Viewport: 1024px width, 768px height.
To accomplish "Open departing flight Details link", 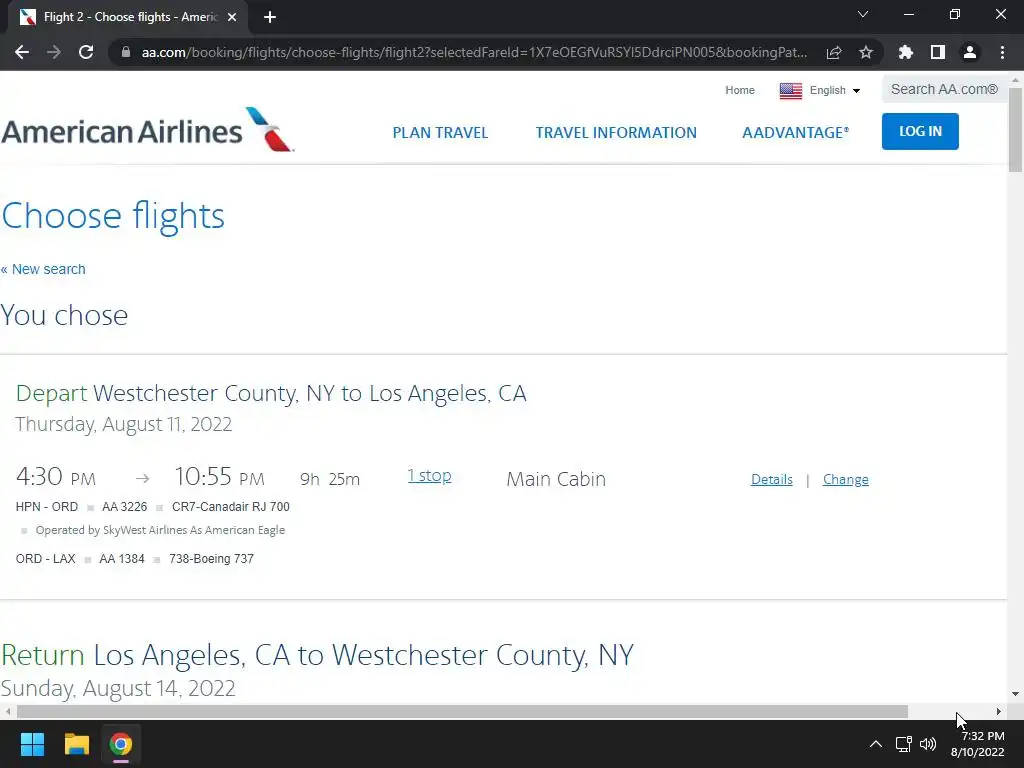I will [771, 479].
